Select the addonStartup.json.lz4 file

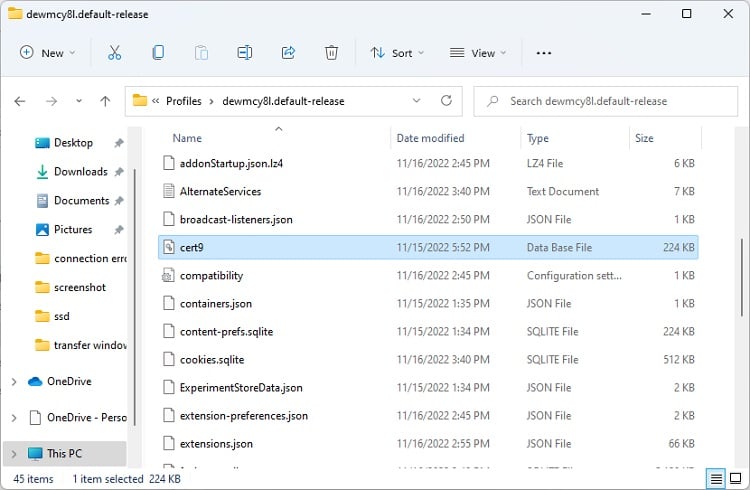(428, 163)
